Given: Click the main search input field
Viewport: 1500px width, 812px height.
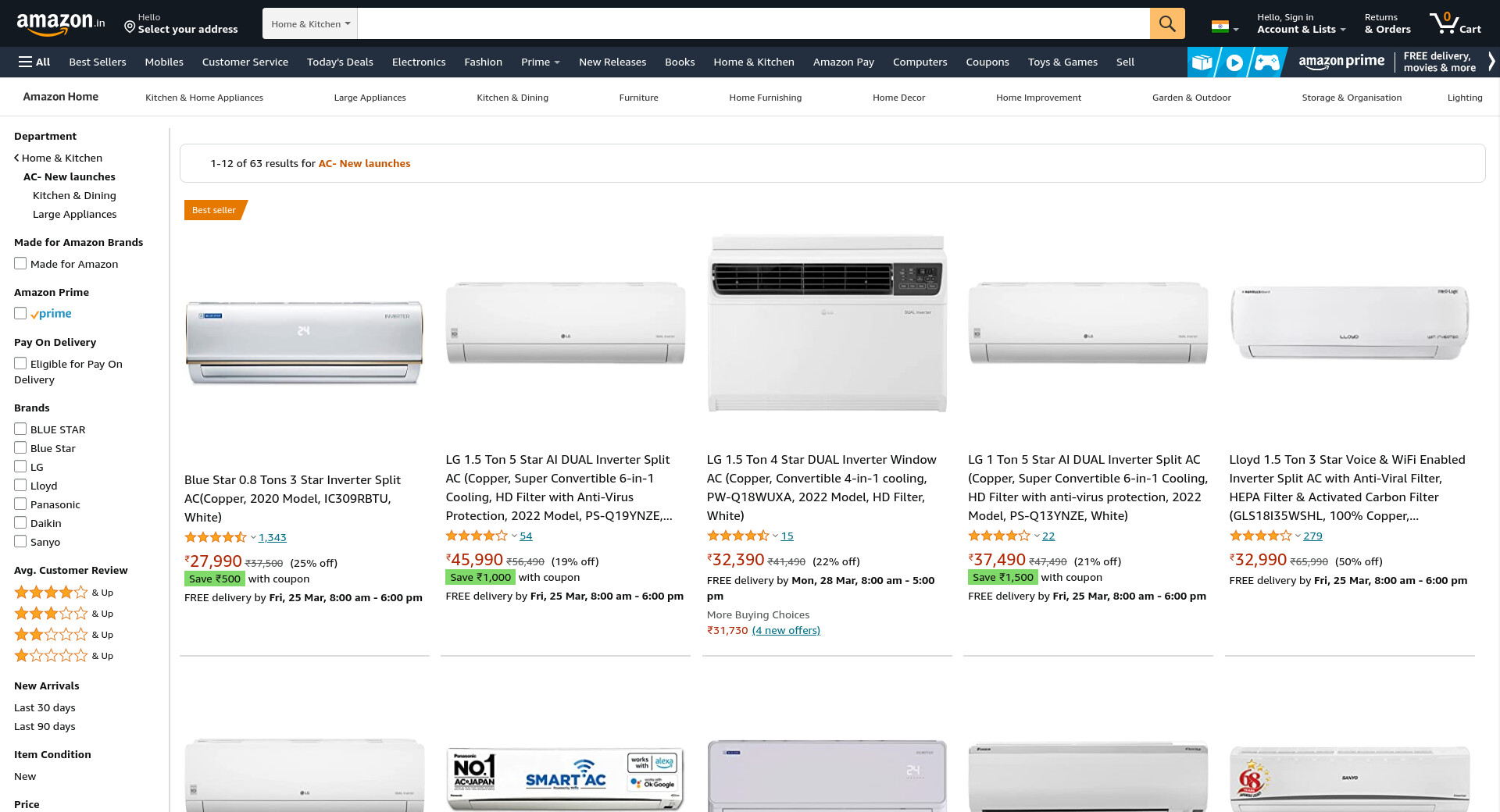Looking at the screenshot, I should pyautogui.click(x=753, y=23).
